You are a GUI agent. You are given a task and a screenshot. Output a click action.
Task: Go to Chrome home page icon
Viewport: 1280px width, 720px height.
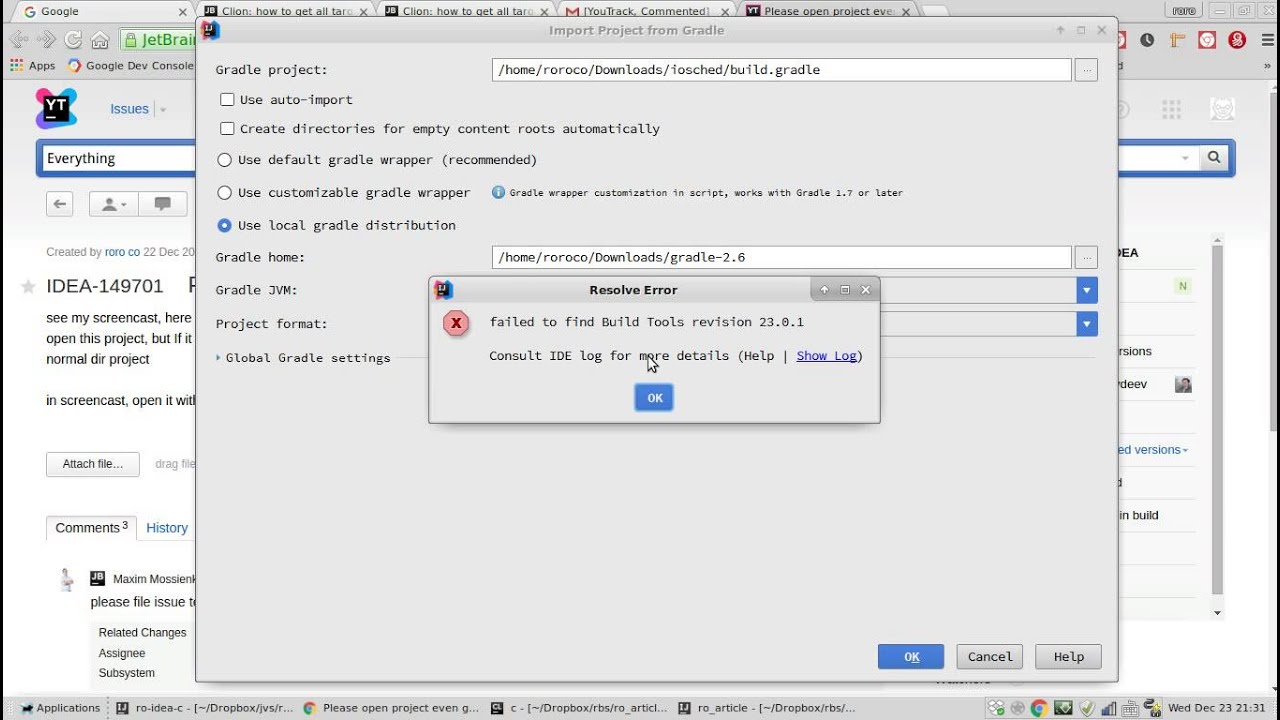(x=100, y=40)
